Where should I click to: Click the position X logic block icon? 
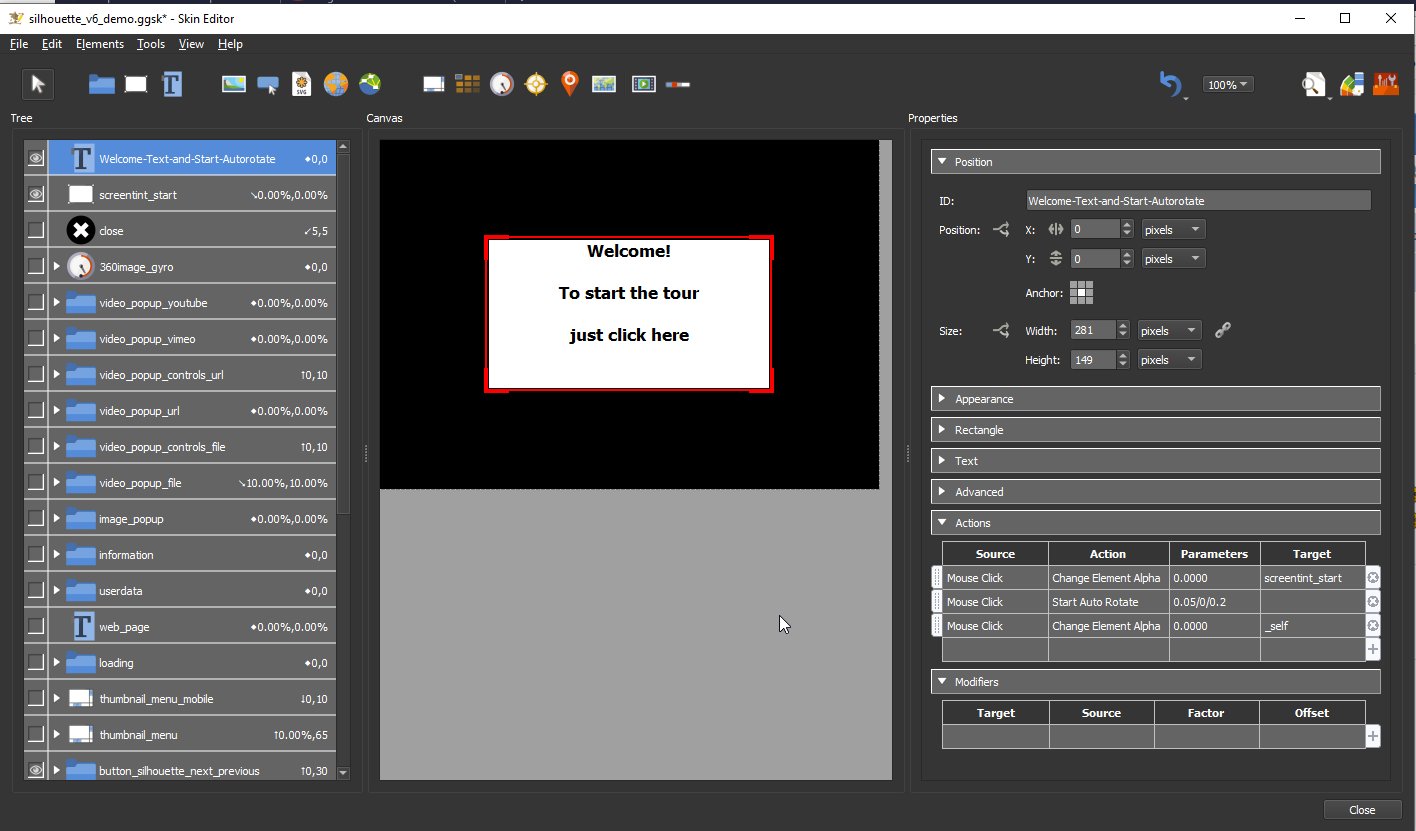[x=1000, y=230]
